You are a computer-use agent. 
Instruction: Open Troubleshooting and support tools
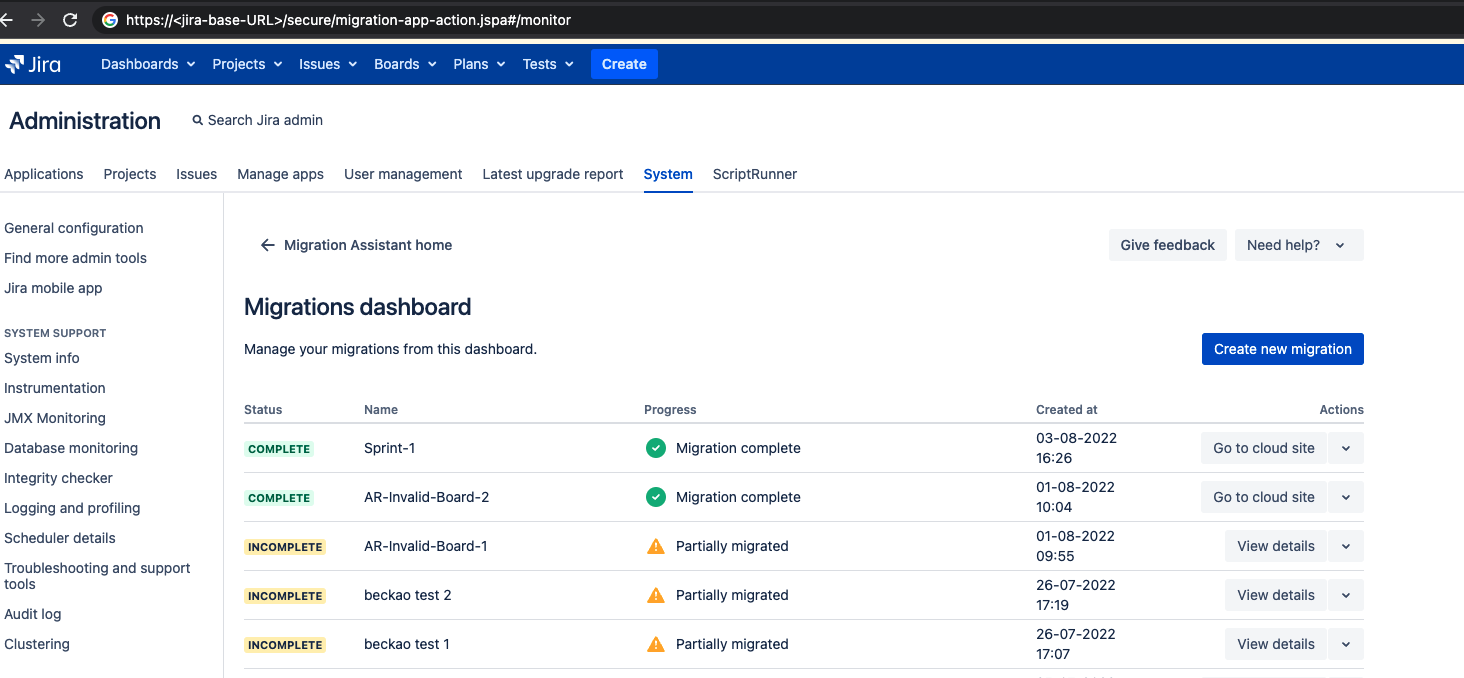97,576
